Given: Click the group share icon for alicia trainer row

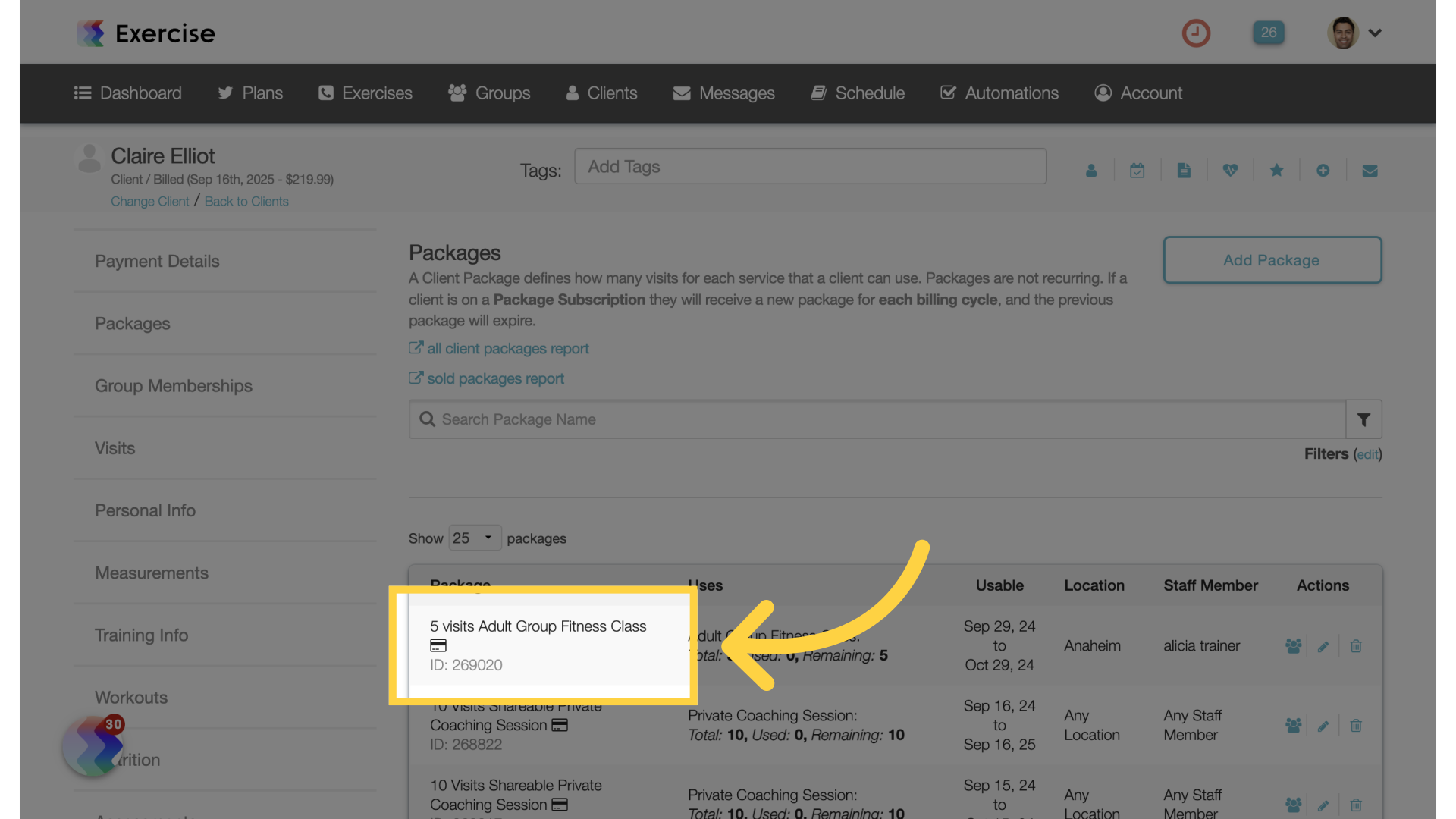Looking at the screenshot, I should click(x=1293, y=646).
